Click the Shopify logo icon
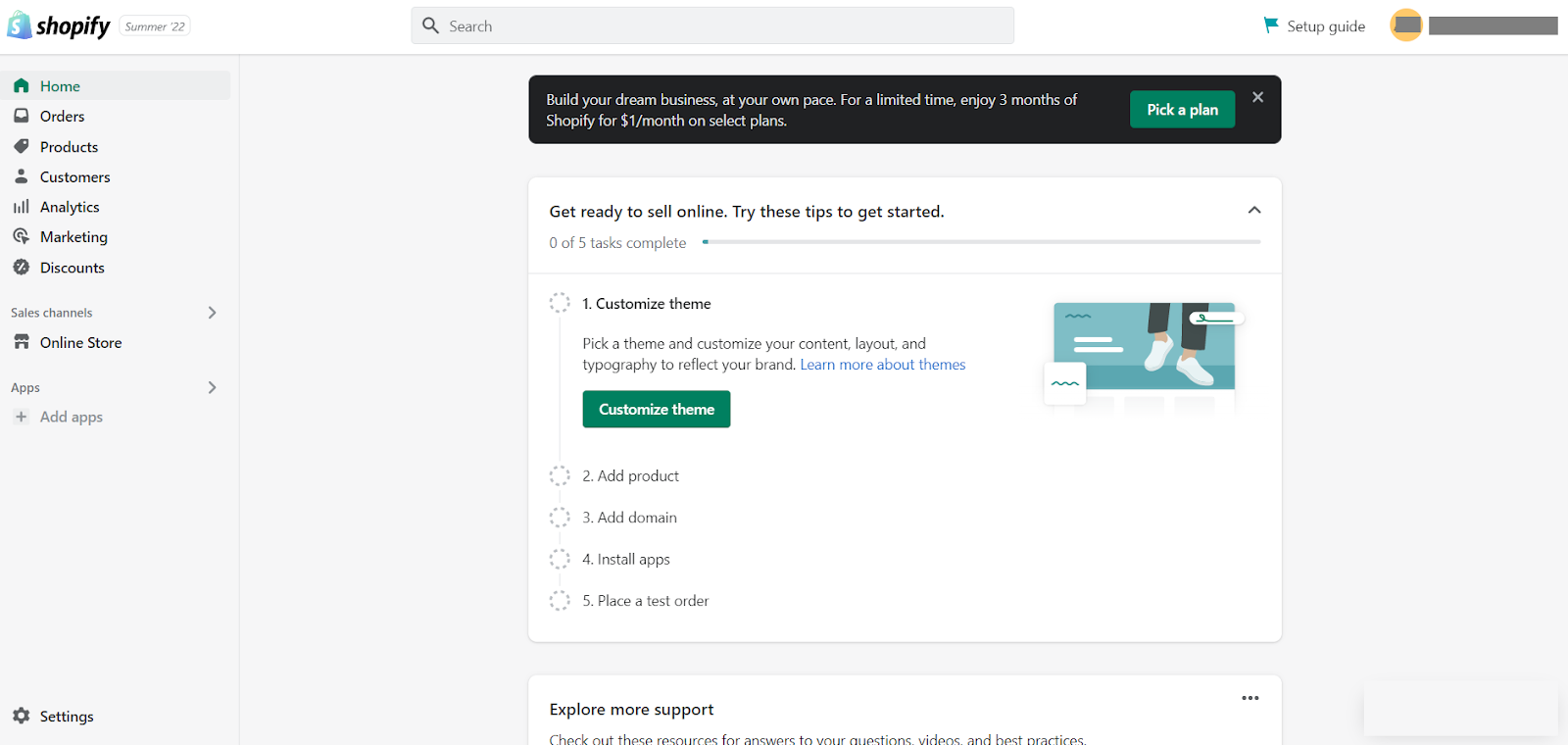 pyautogui.click(x=20, y=25)
